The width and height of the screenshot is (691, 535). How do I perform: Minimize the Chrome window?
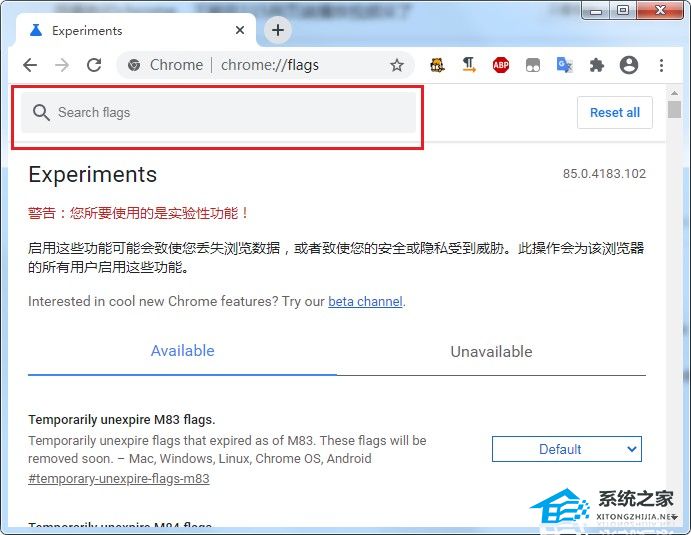pos(596,11)
